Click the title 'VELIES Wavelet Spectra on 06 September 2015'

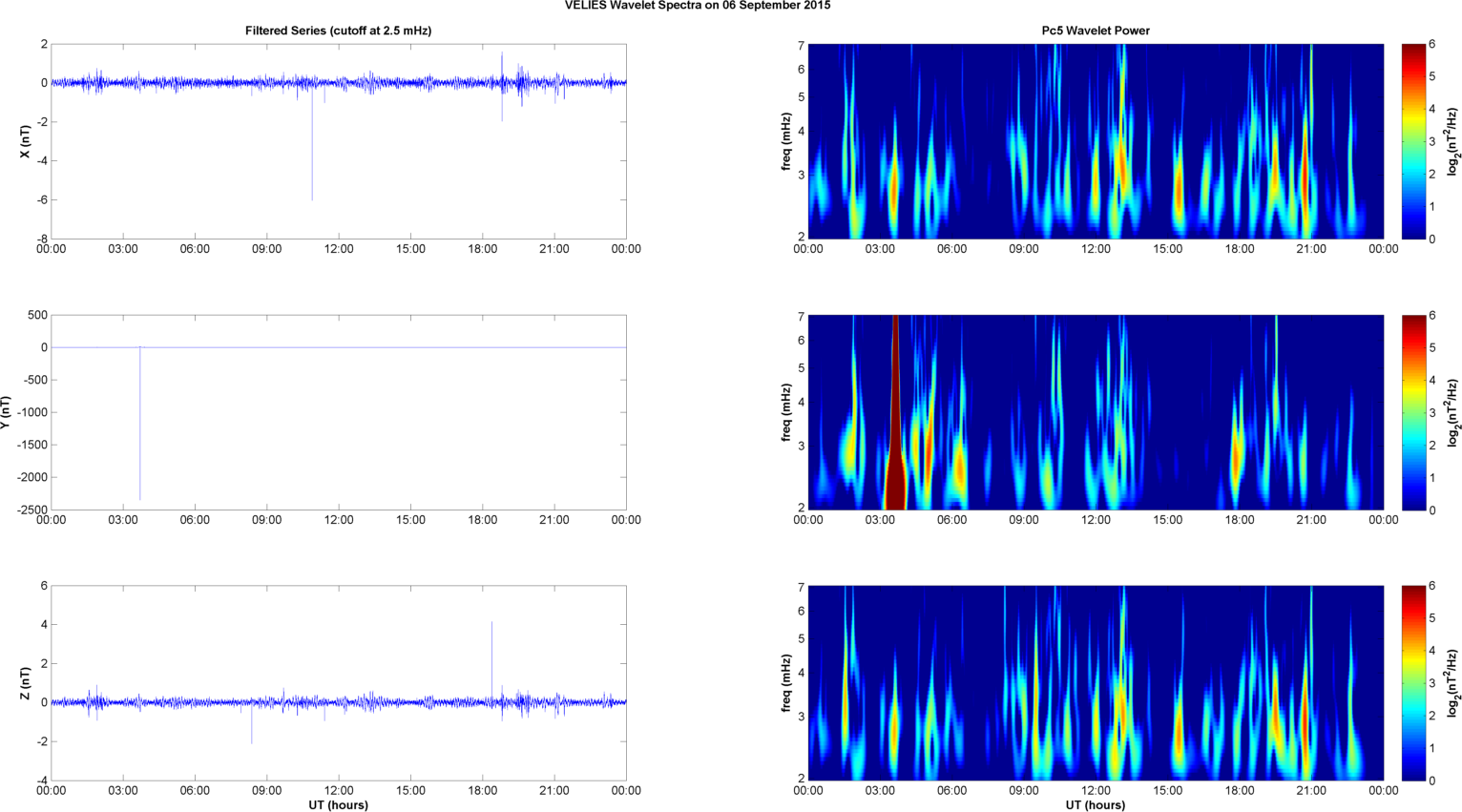[698, 6]
